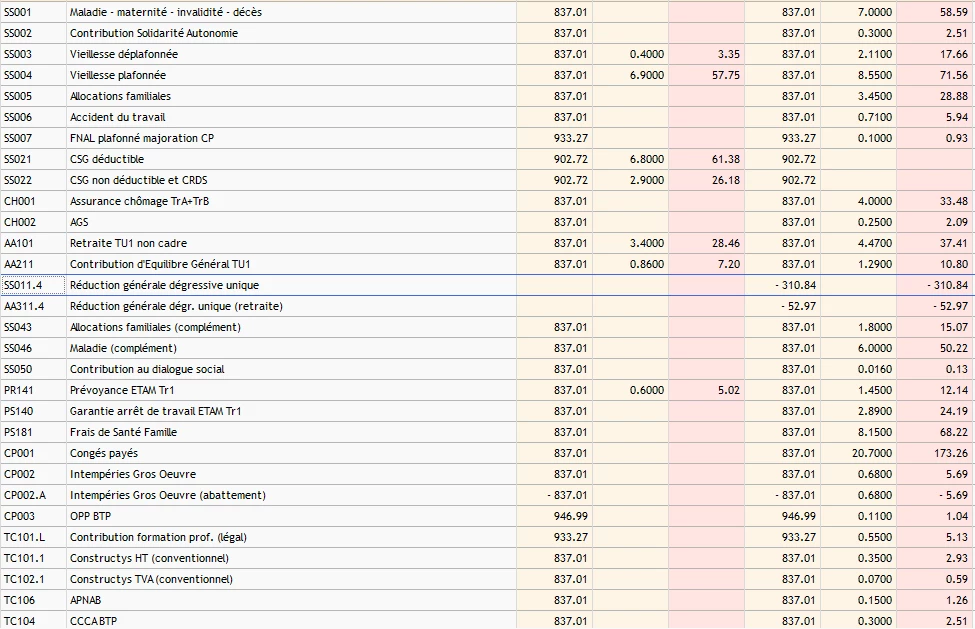975x629 pixels.
Task: Select the SS021 code cell
Action: 33,159
